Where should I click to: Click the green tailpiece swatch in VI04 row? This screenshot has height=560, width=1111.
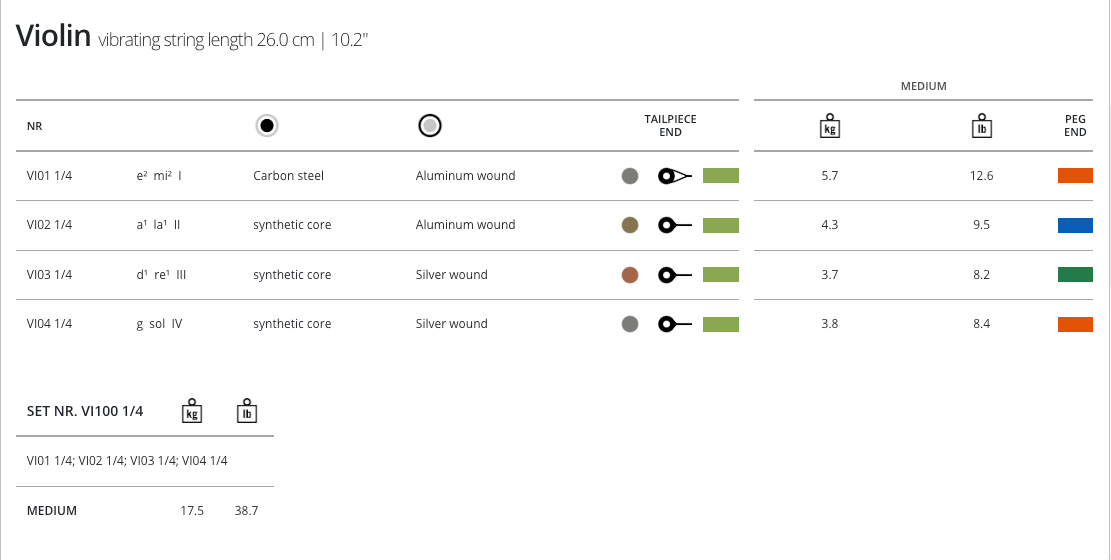click(x=720, y=324)
